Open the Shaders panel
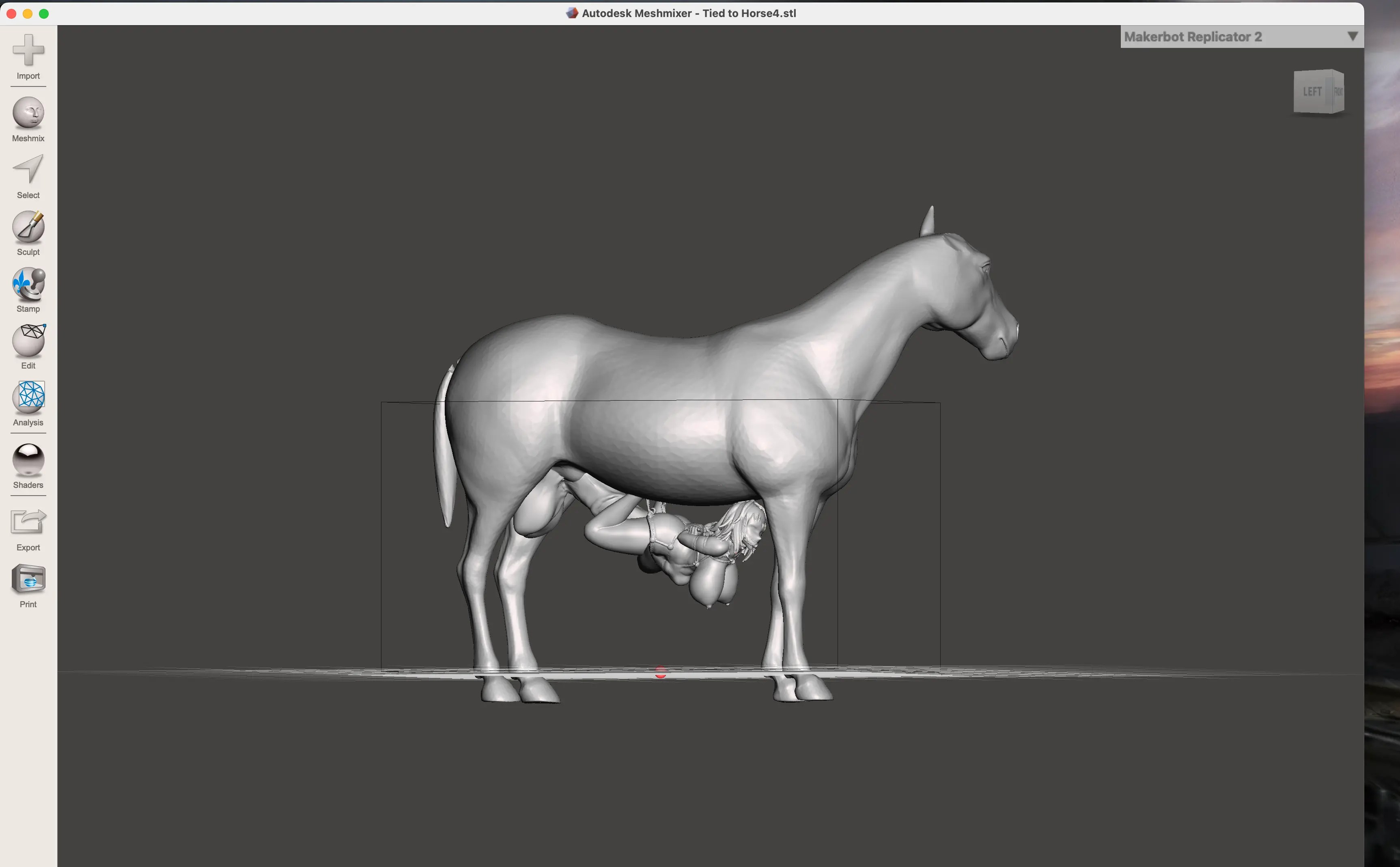This screenshot has width=1400, height=867. pos(28,466)
